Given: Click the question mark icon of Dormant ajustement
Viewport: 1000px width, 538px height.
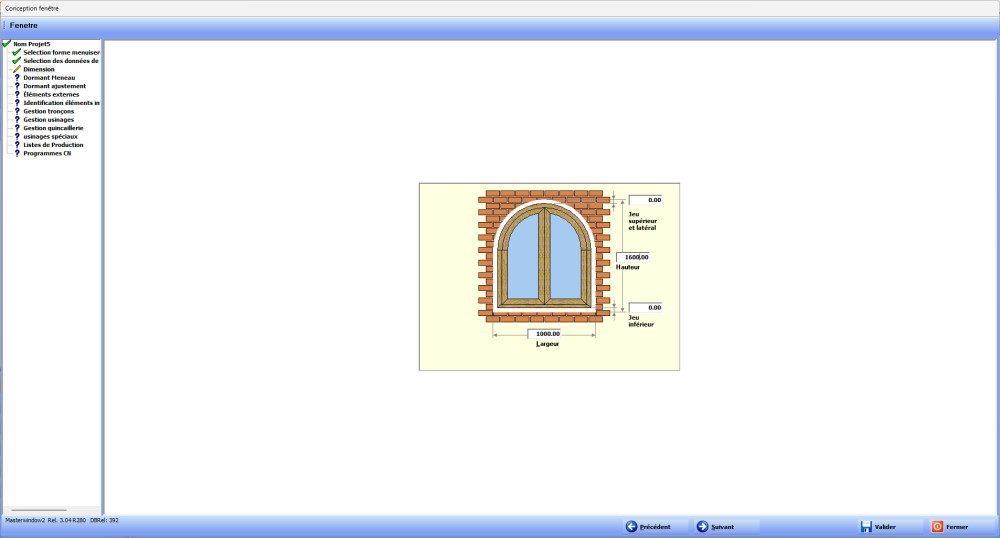Looking at the screenshot, I should point(17,85).
